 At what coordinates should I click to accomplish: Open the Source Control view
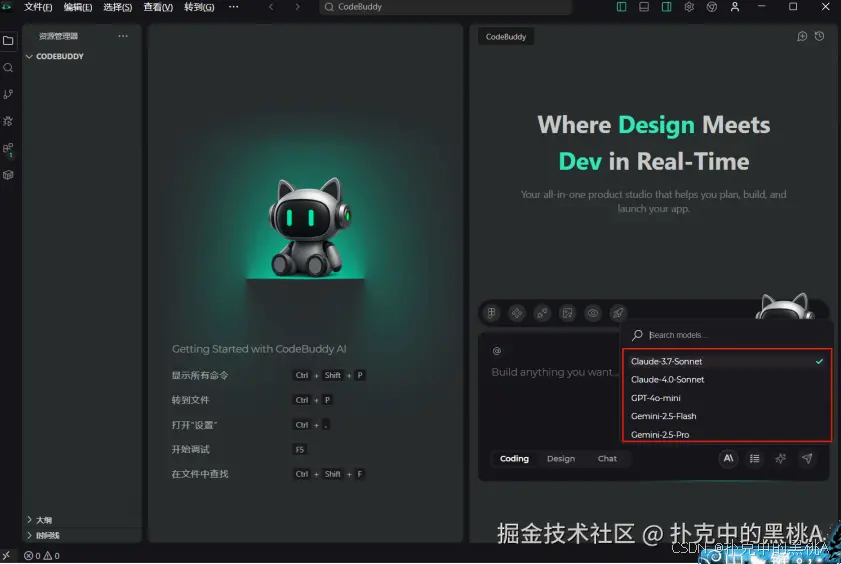pos(8,94)
